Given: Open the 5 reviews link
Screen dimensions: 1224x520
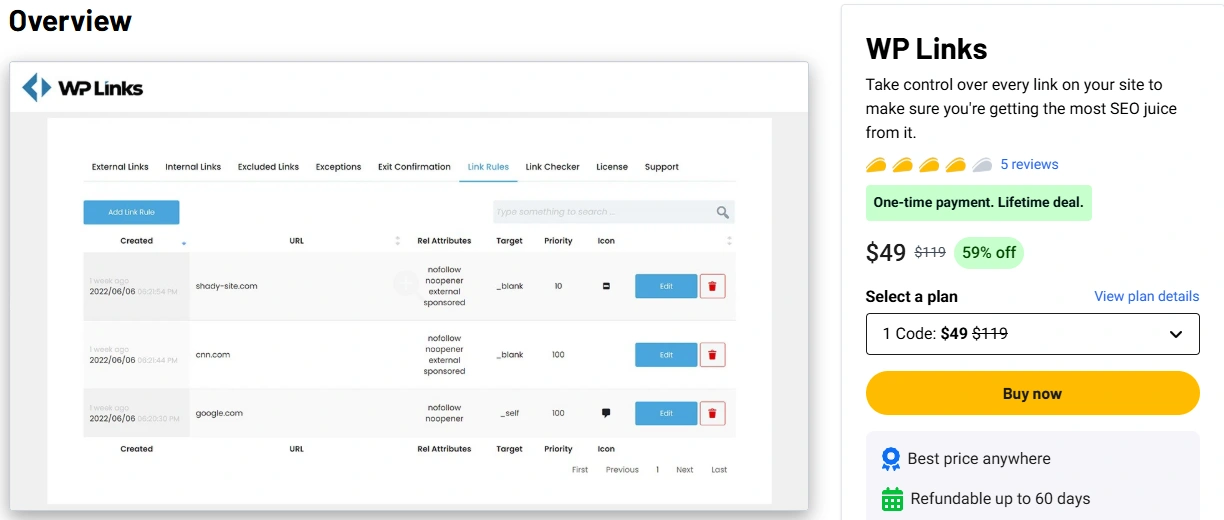Looking at the screenshot, I should pos(1029,165).
